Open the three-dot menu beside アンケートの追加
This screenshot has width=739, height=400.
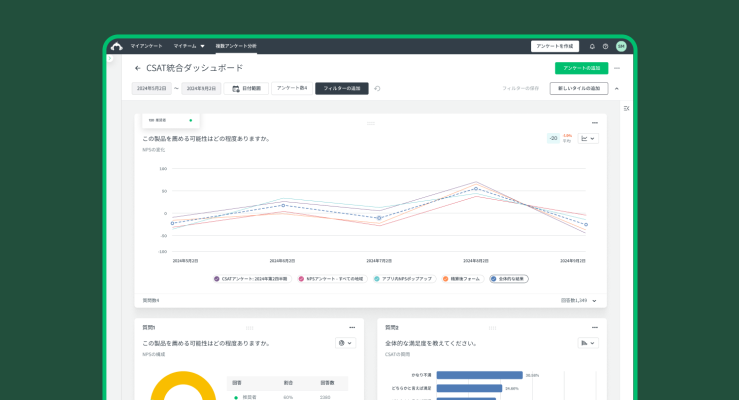pos(617,68)
